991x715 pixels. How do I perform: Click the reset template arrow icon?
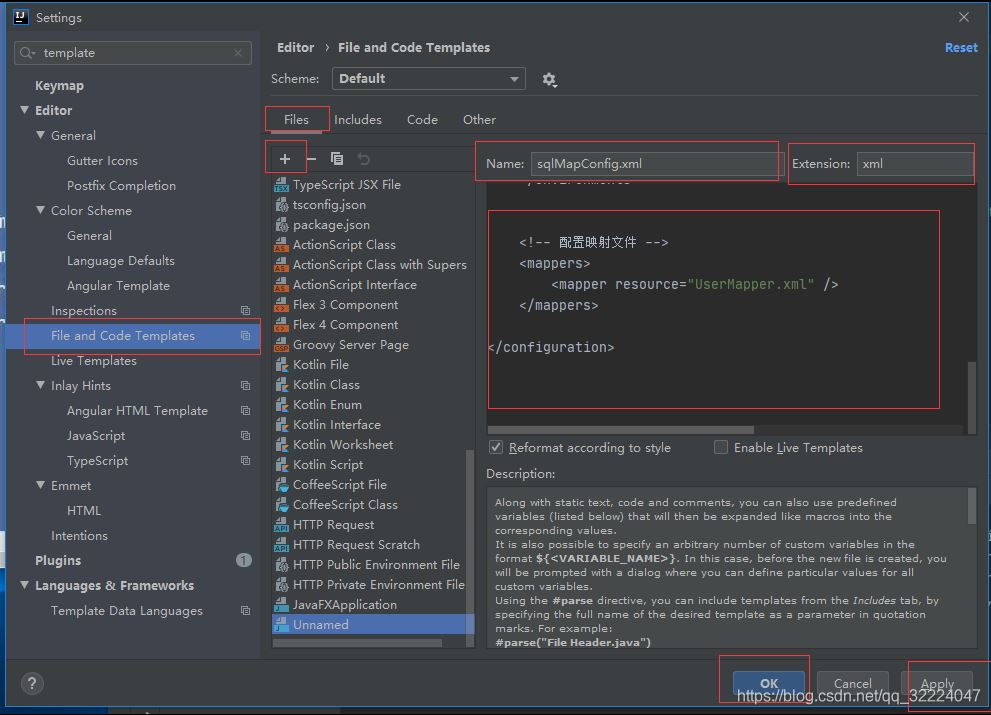[364, 159]
